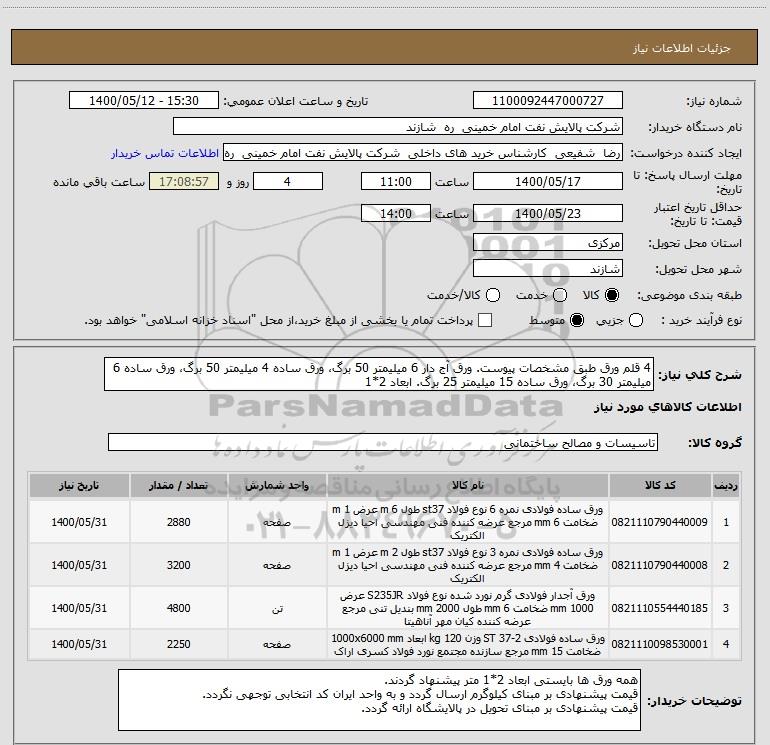This screenshot has height=745, width=770.
Task: Click the remaining time counter 17:08:57
Action: 184,181
